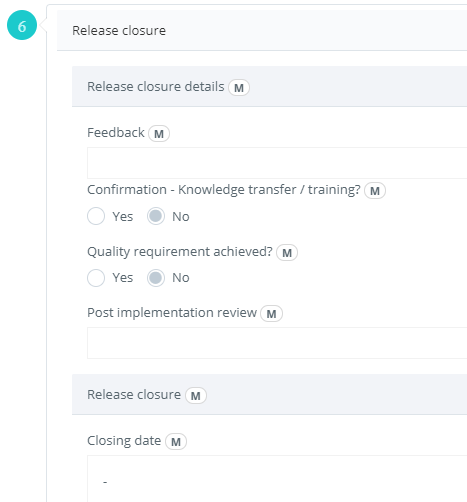Click into the Post implementation review field

277,343
